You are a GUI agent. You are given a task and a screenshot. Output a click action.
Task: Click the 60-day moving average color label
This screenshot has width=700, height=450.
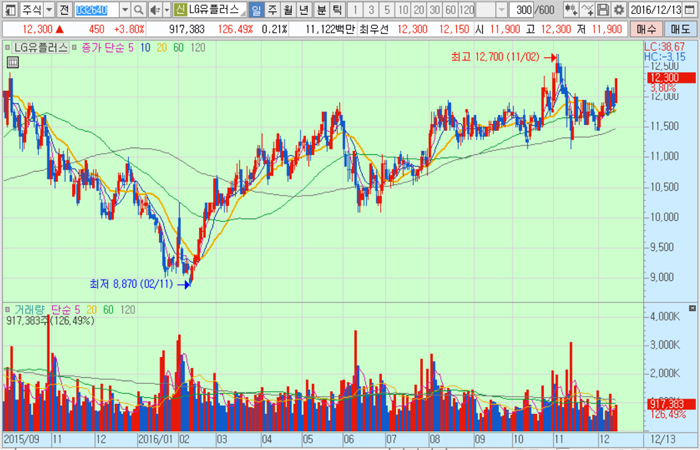click(177, 48)
